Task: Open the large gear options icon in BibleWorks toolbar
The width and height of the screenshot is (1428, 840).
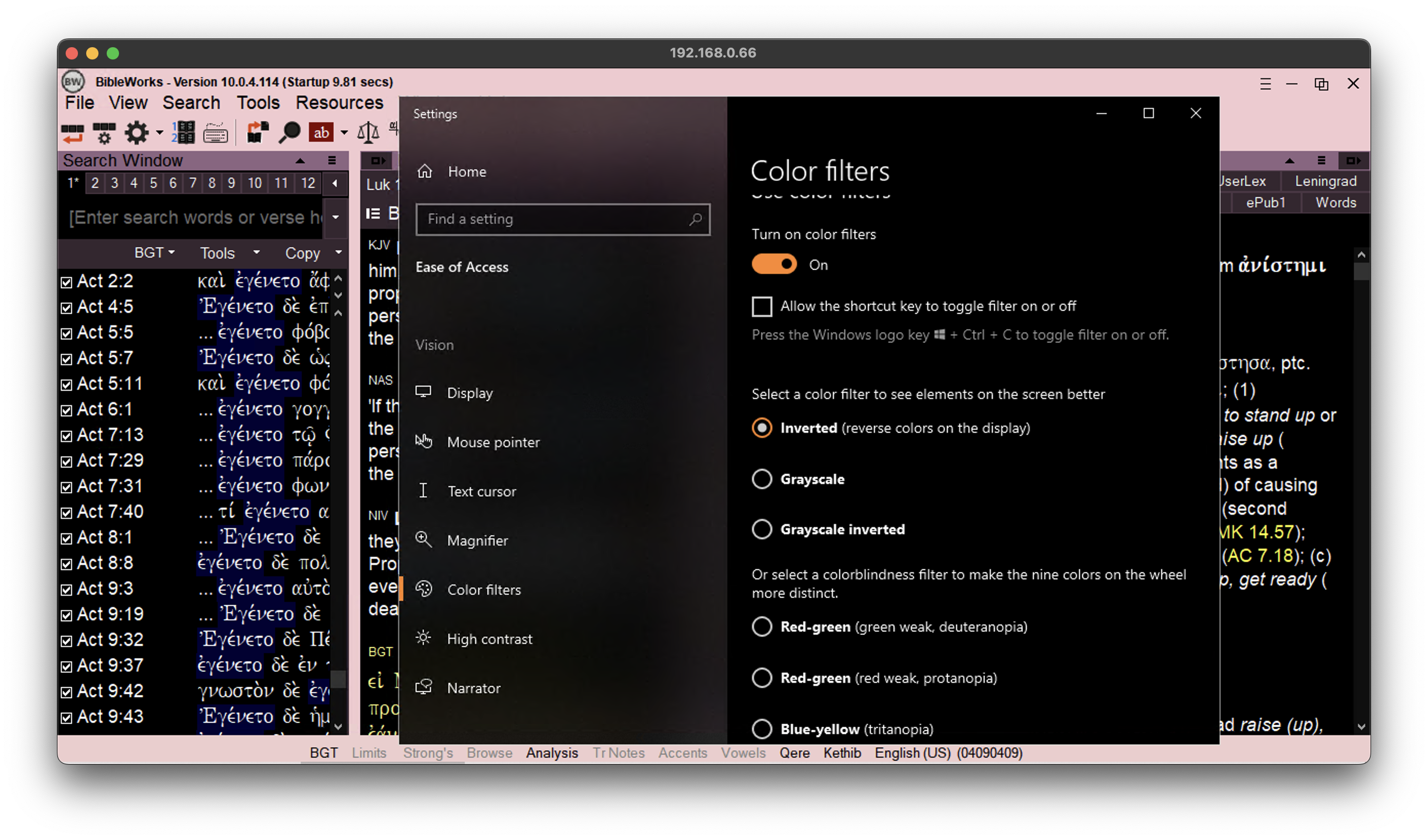Action: 136,133
